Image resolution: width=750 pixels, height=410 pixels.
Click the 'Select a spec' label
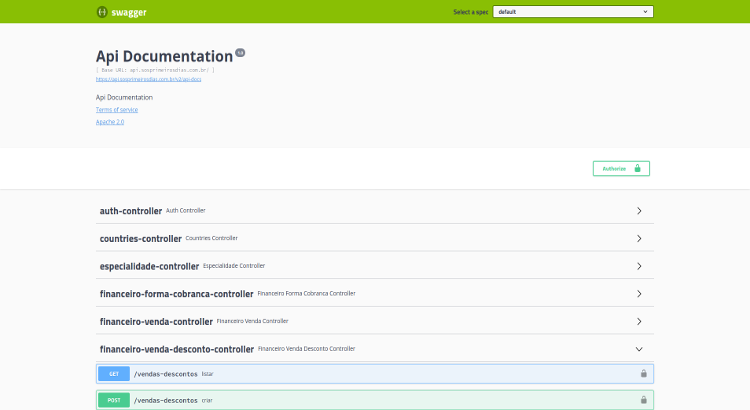click(x=471, y=12)
